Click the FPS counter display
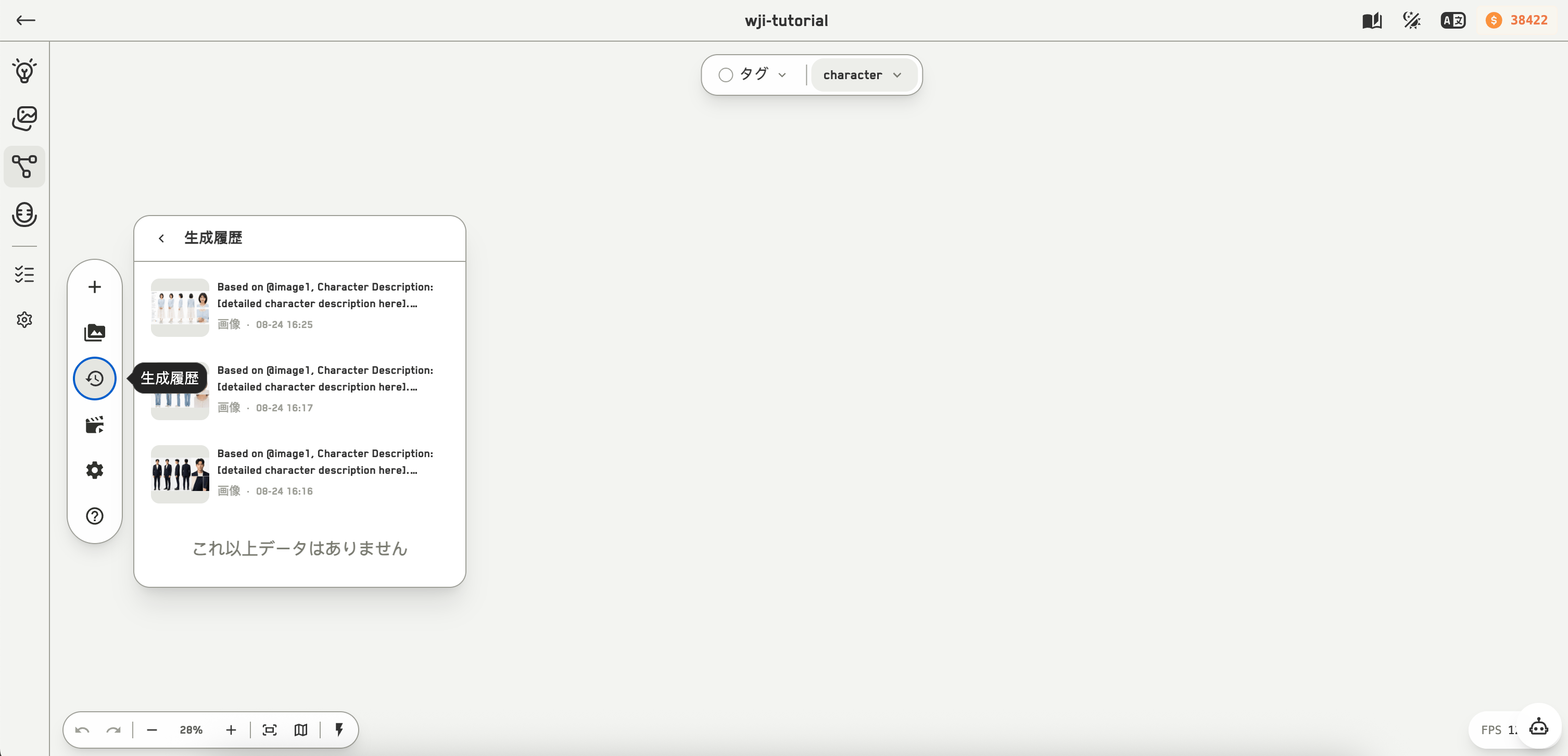This screenshot has height=756, width=1568. pos(1499,730)
